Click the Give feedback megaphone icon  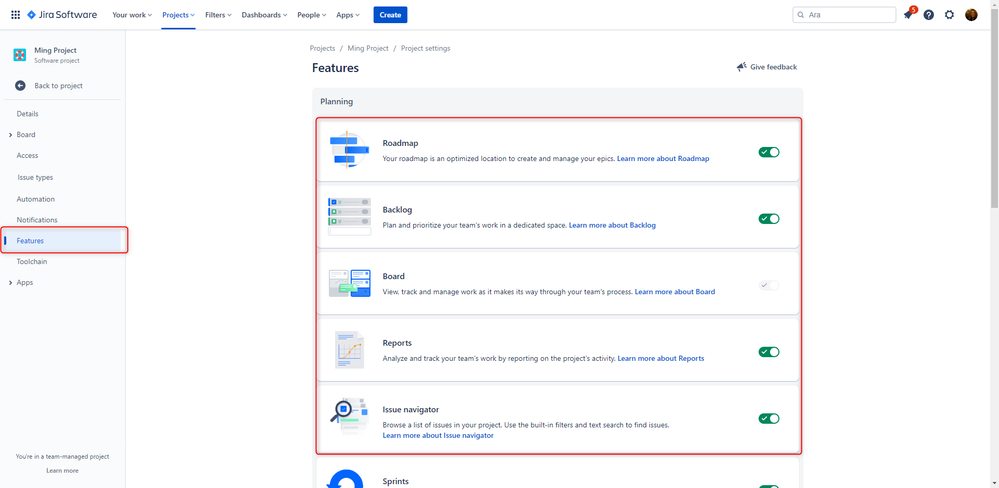tap(742, 67)
